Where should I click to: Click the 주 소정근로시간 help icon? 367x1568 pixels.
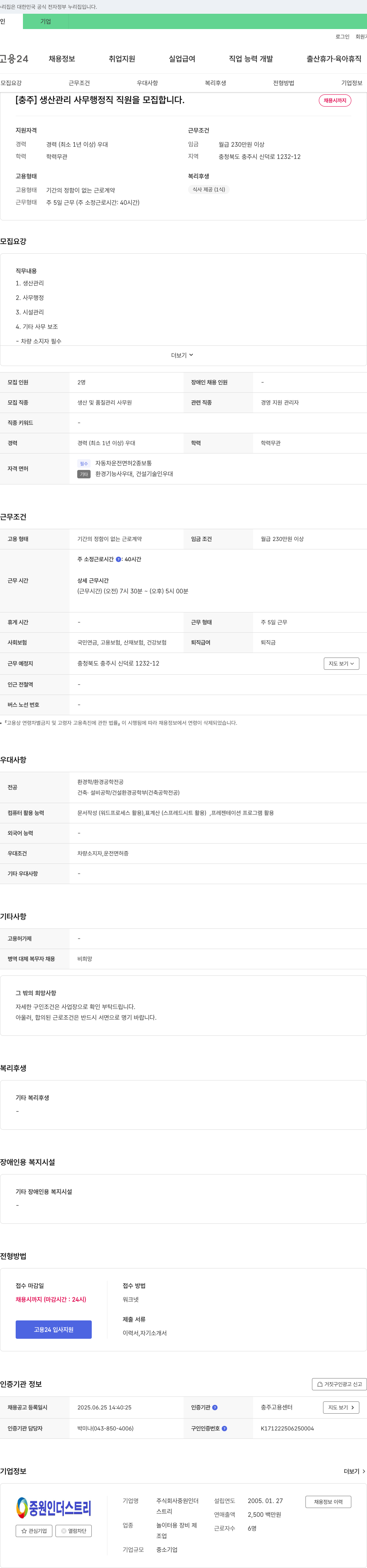[118, 559]
